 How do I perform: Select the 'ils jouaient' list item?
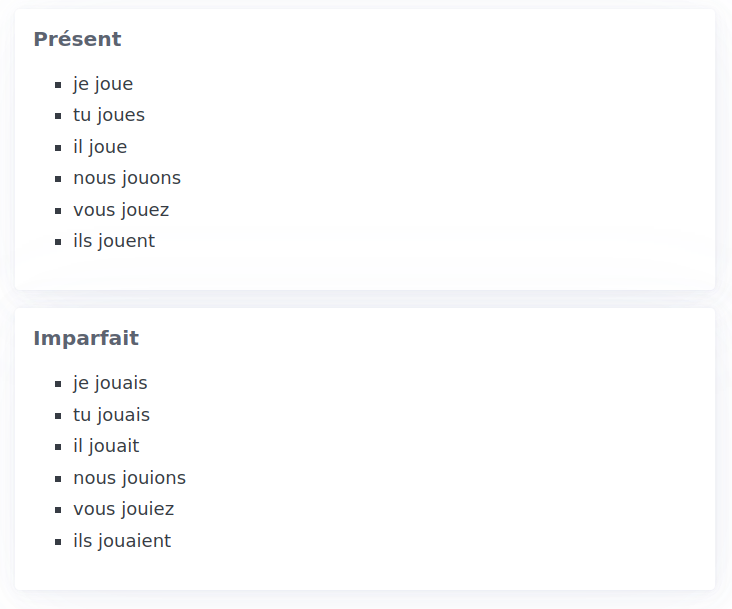(x=122, y=541)
